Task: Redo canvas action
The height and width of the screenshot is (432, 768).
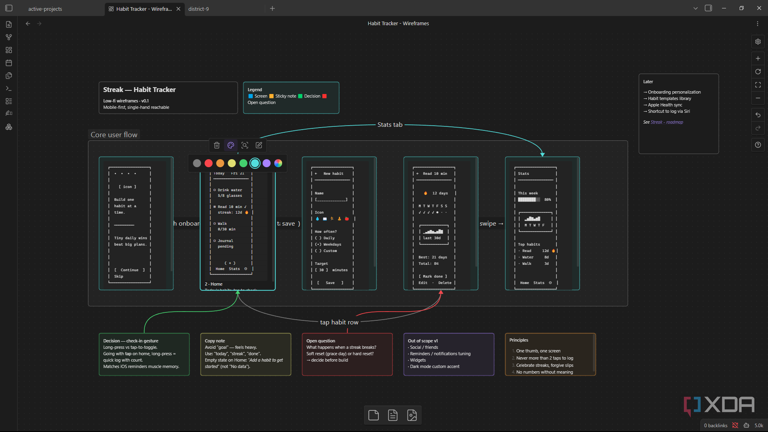Action: point(758,128)
